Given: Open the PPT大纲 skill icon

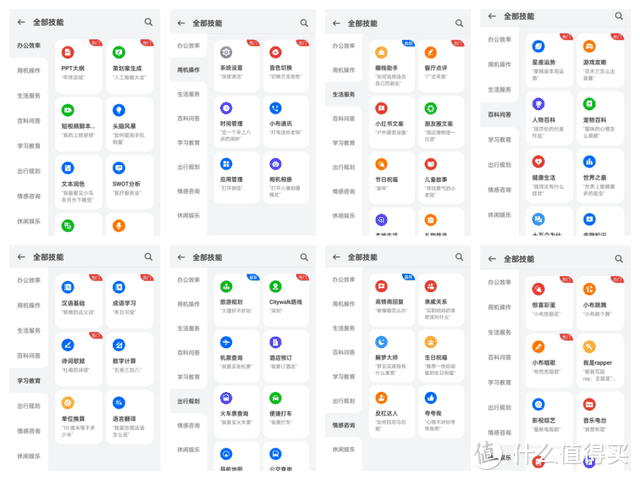Looking at the screenshot, I should click(x=66, y=51).
